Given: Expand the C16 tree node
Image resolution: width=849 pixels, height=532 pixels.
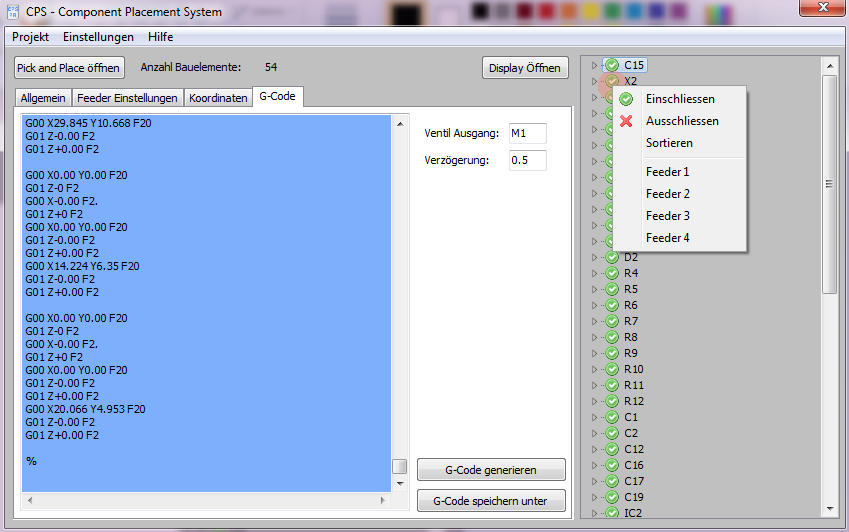Looking at the screenshot, I should coord(594,465).
